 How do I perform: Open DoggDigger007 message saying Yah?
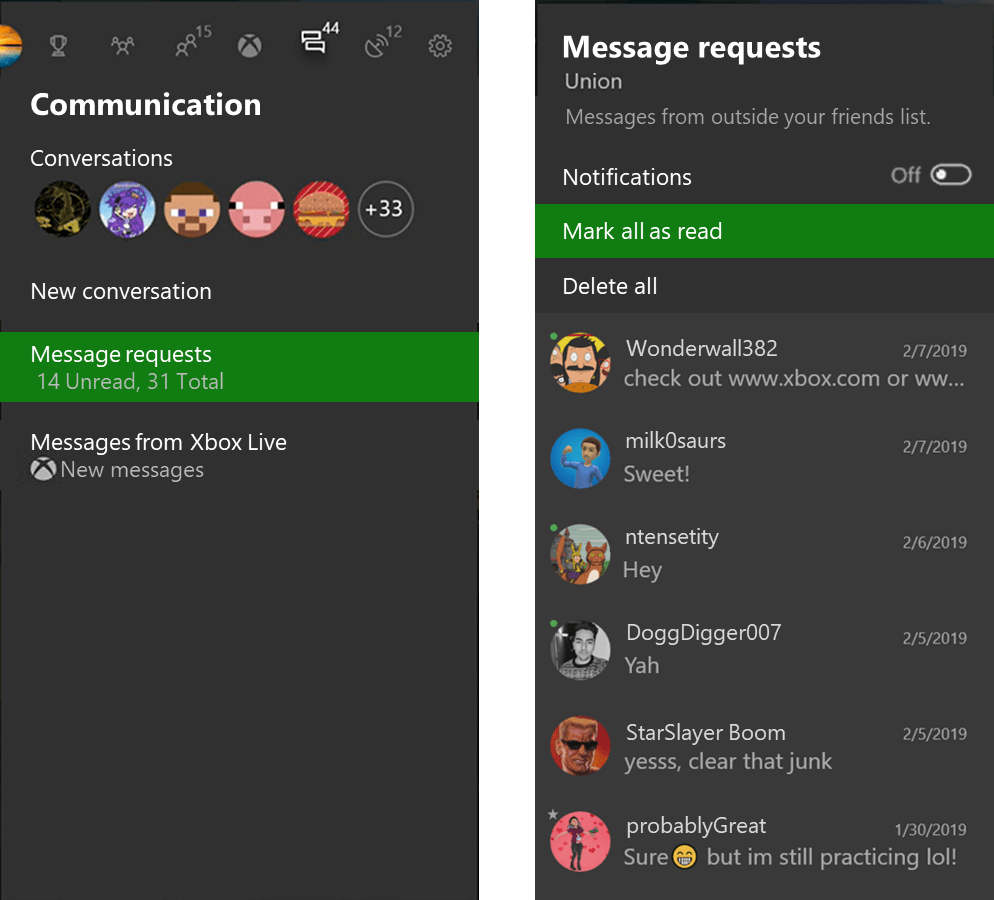(765, 649)
